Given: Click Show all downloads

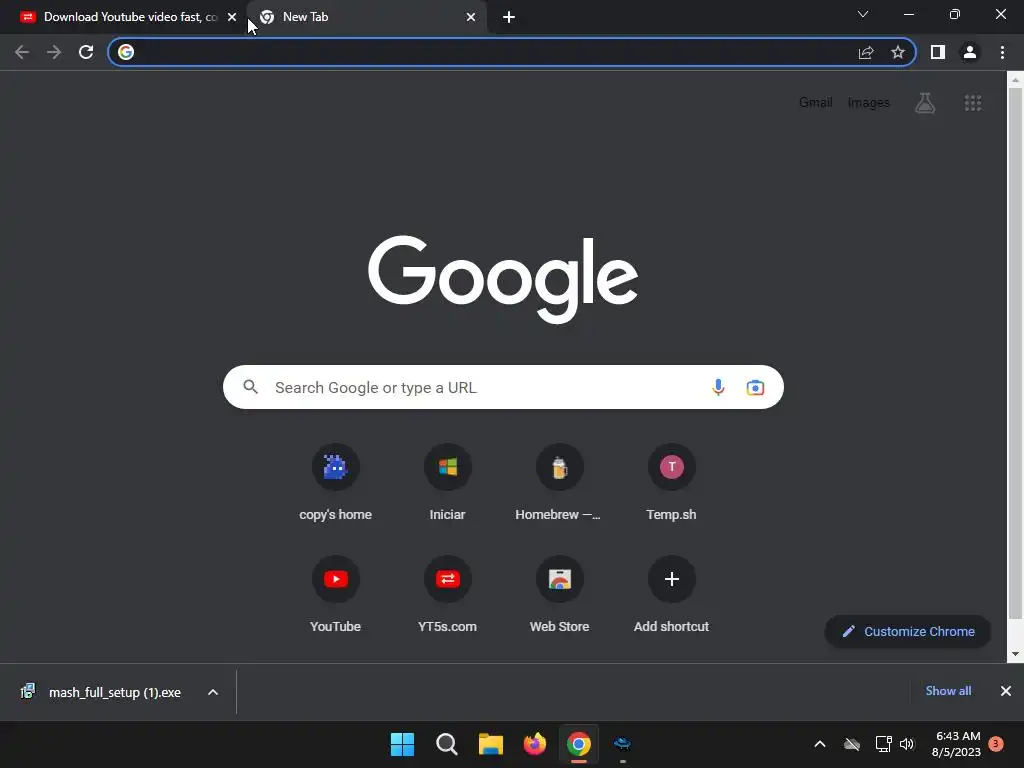Looking at the screenshot, I should click(x=948, y=691).
